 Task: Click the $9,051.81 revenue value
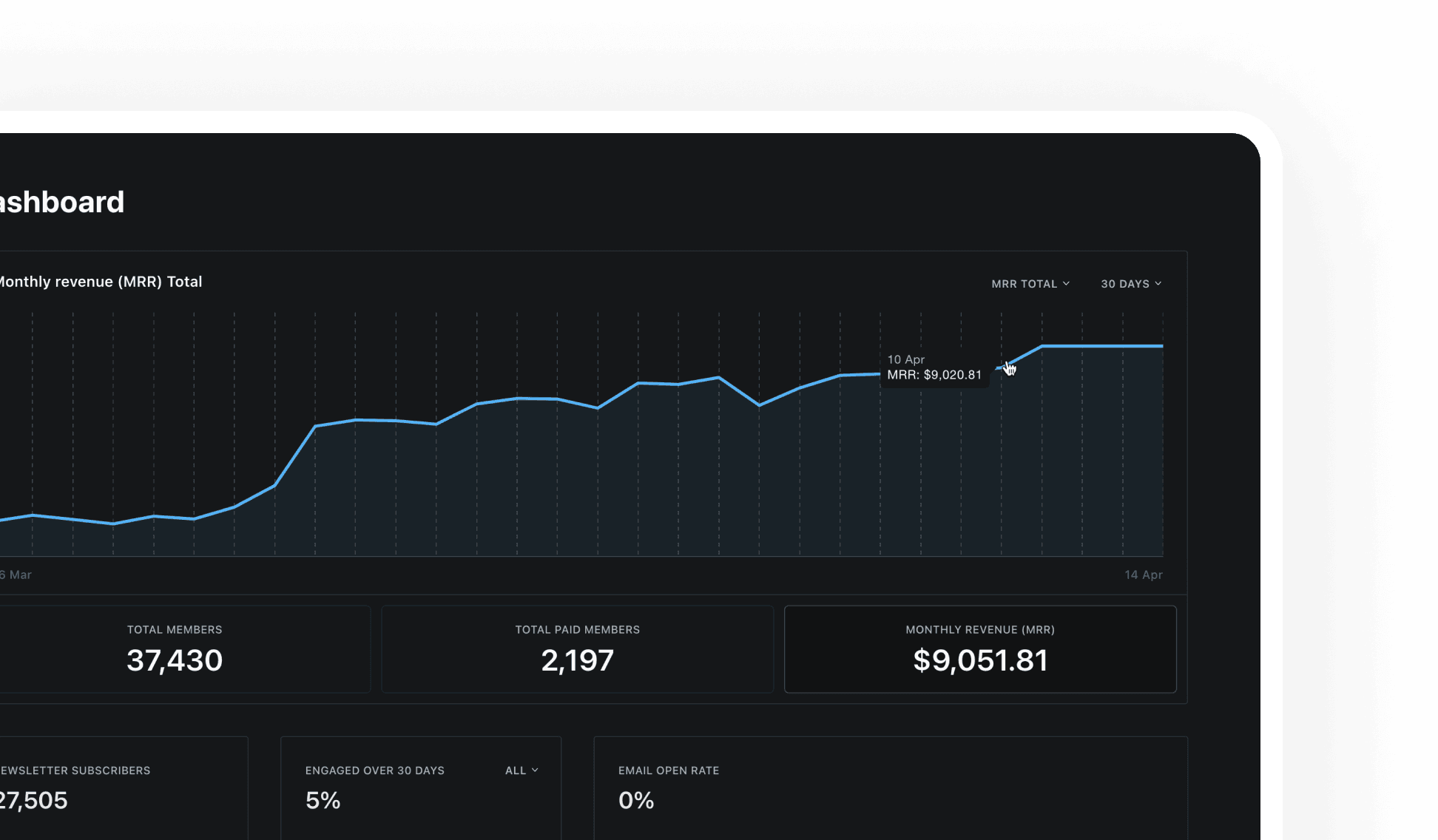(980, 660)
